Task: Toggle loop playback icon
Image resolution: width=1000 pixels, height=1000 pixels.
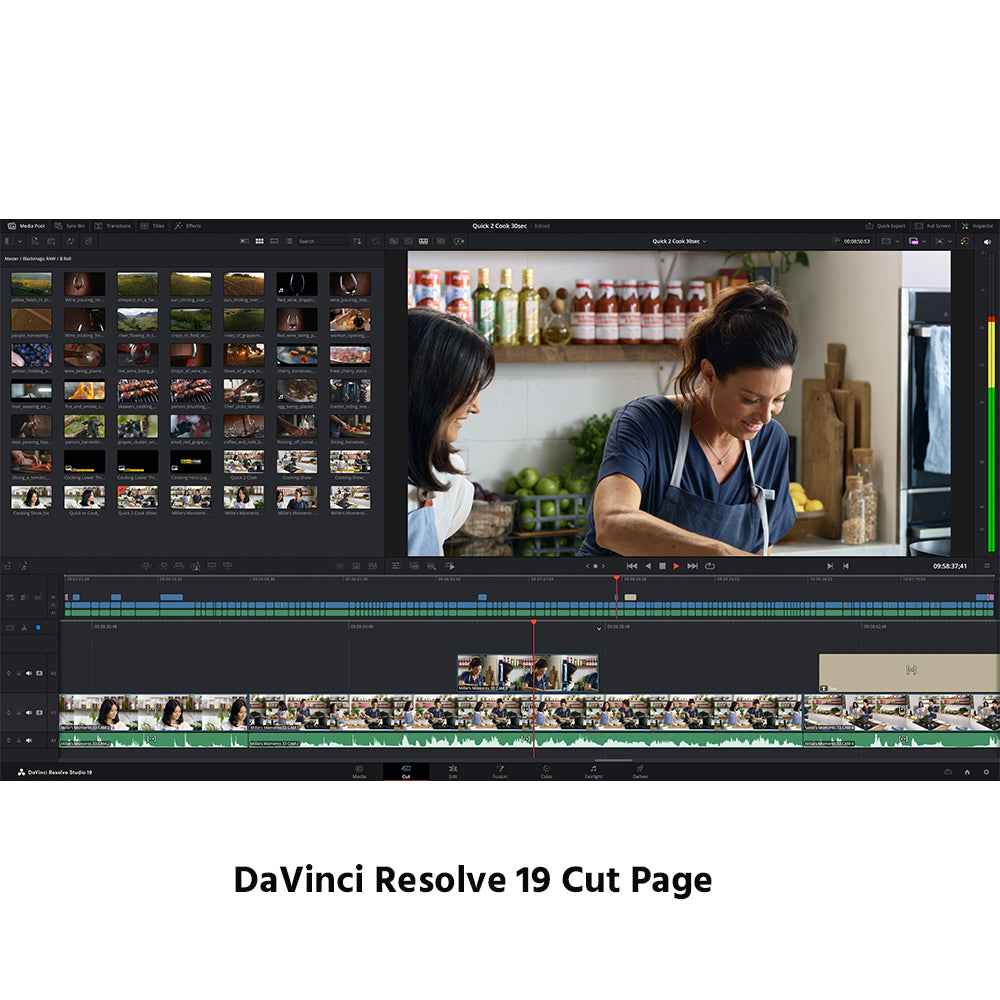Action: [710, 566]
